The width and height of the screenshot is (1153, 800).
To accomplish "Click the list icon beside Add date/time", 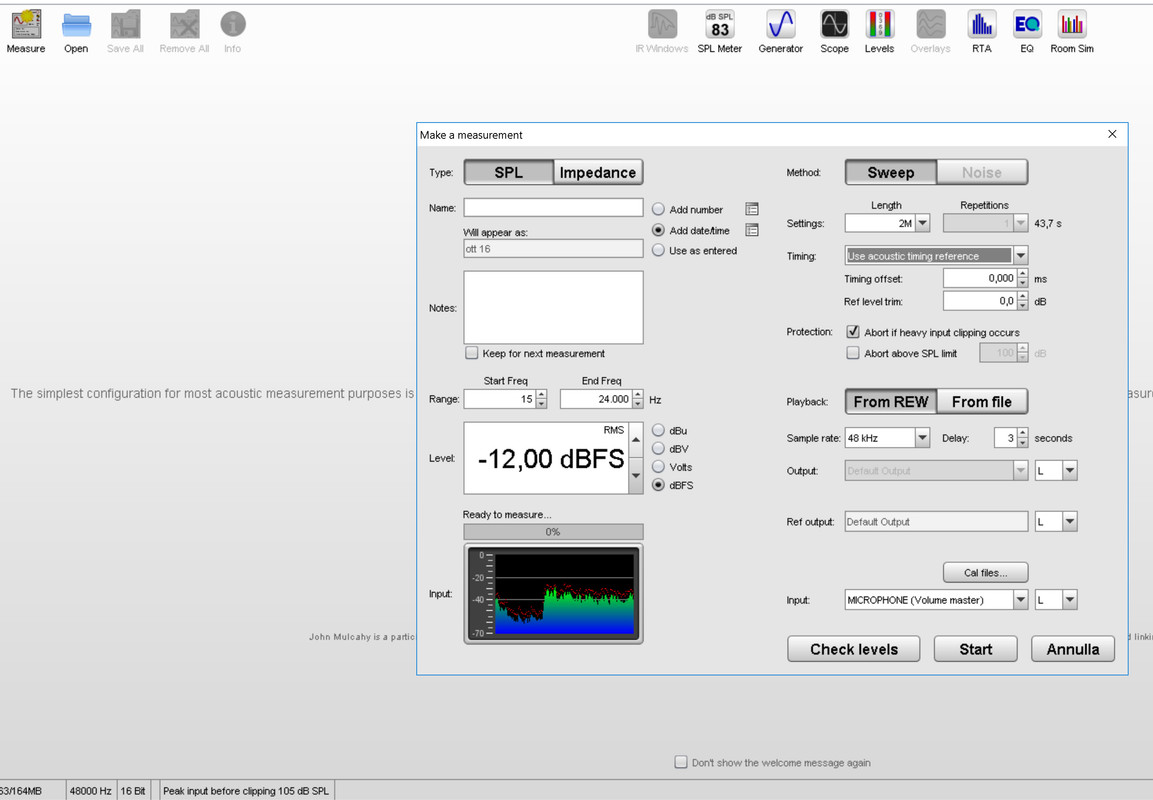I will (x=752, y=230).
